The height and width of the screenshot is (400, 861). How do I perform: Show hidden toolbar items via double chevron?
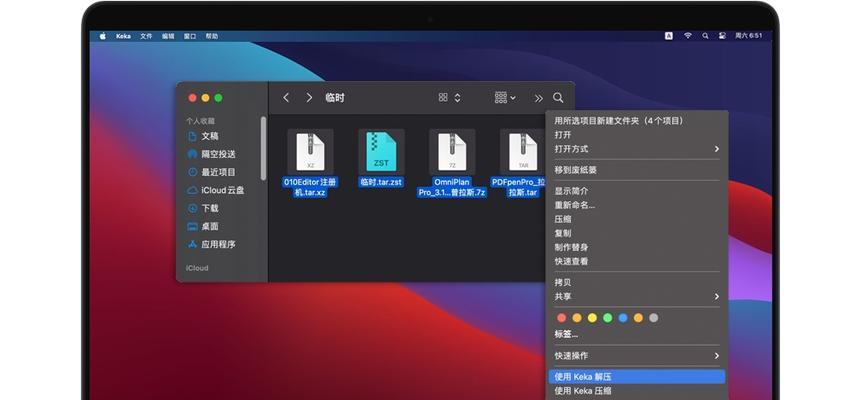pyautogui.click(x=539, y=98)
